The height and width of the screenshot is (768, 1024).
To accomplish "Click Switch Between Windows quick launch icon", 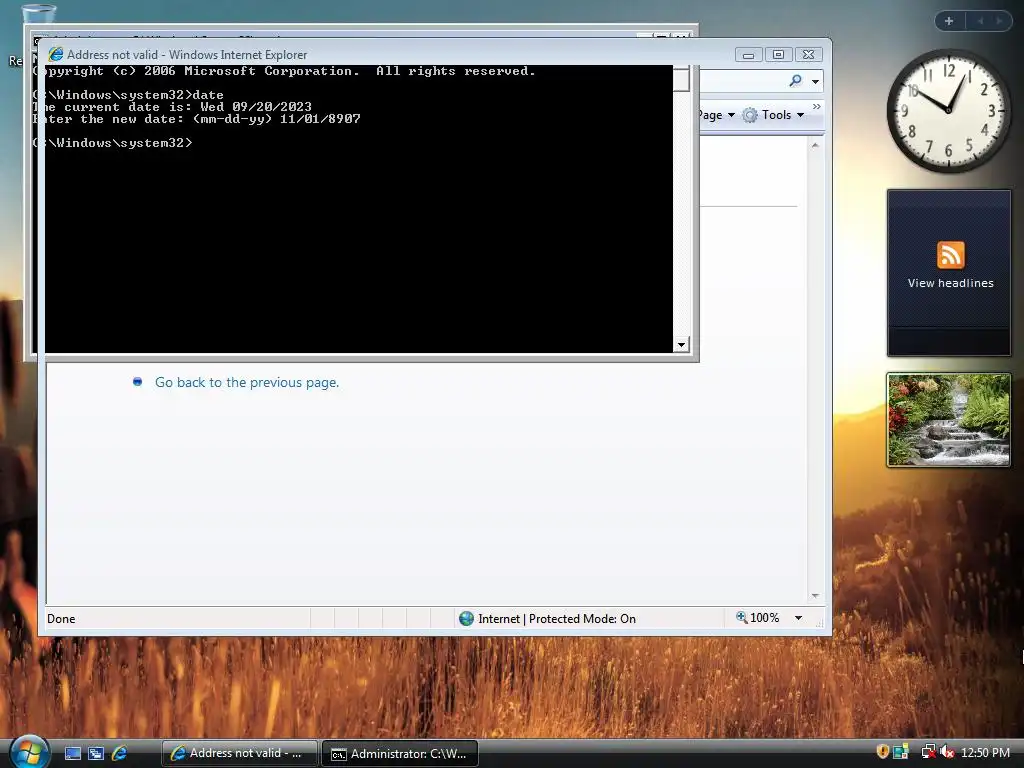I will (x=96, y=753).
